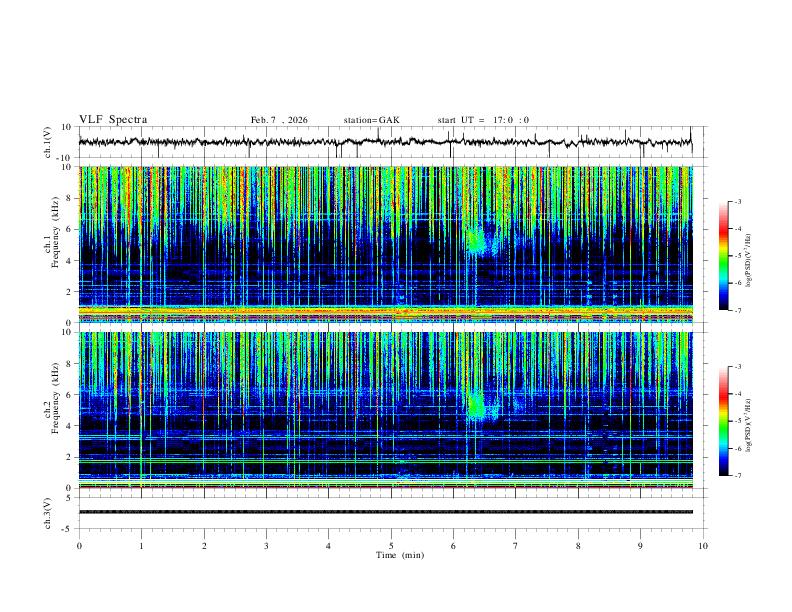792x612 pixels.
Task: Click the time axis tick label "2"
Action: (x=204, y=546)
